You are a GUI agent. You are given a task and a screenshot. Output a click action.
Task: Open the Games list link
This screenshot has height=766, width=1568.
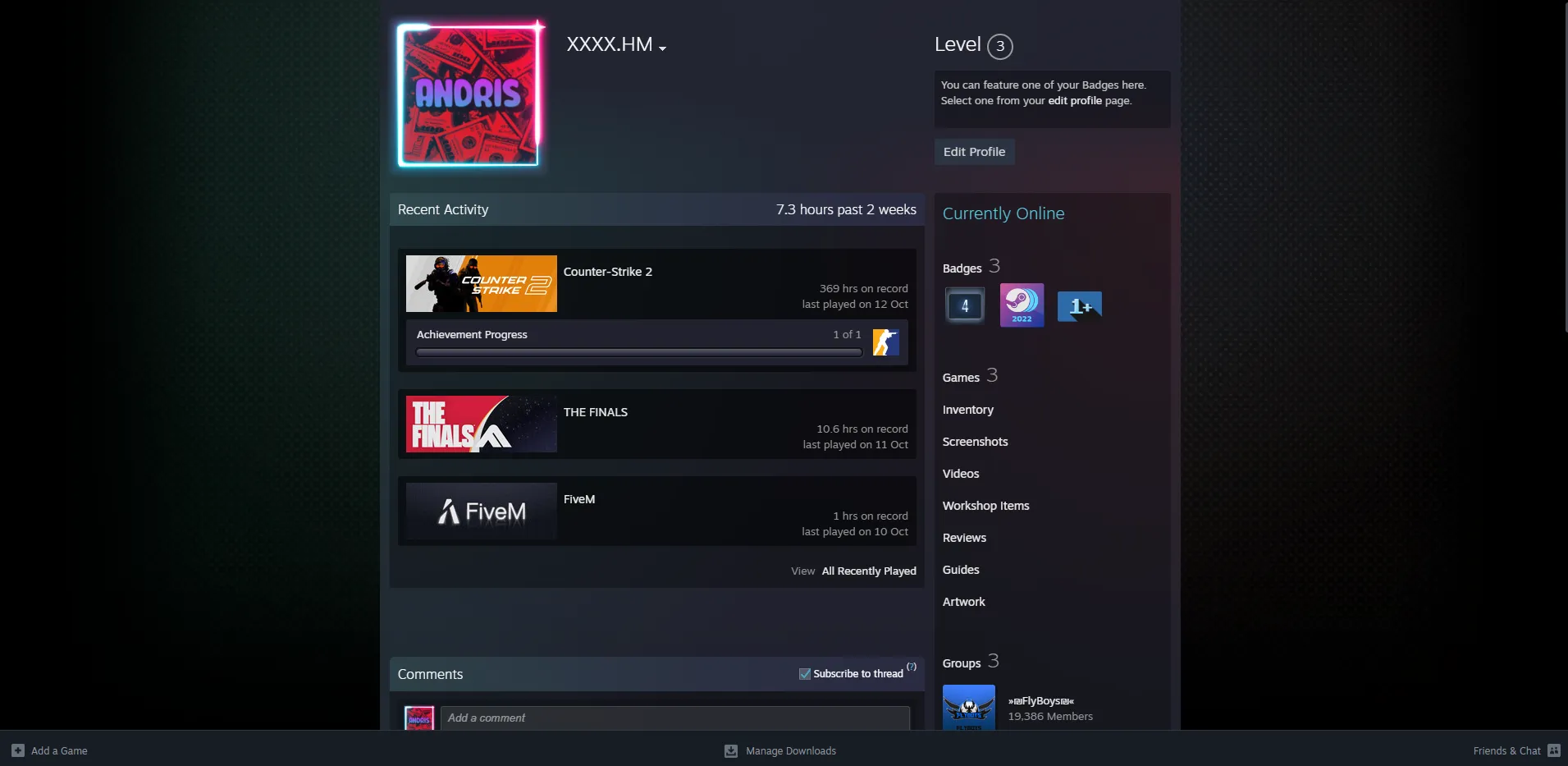tap(961, 378)
